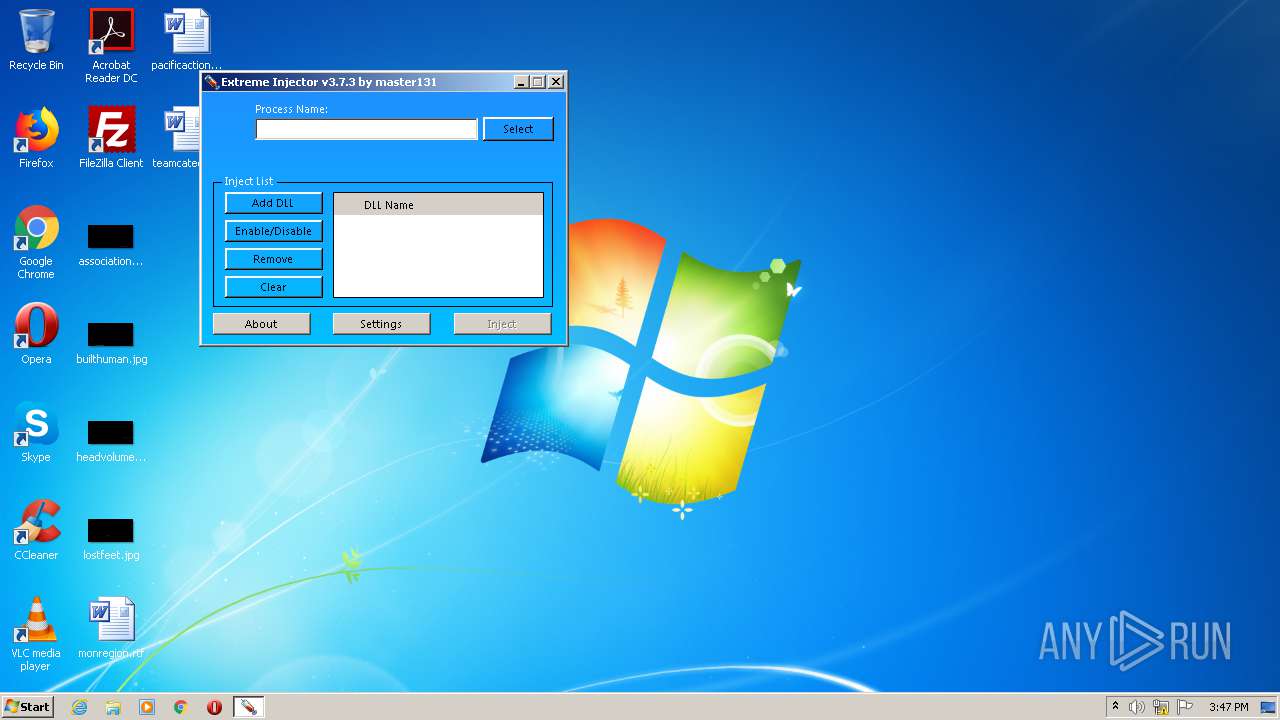The width and height of the screenshot is (1280, 720).
Task: Clear the Inject List
Action: coord(273,287)
